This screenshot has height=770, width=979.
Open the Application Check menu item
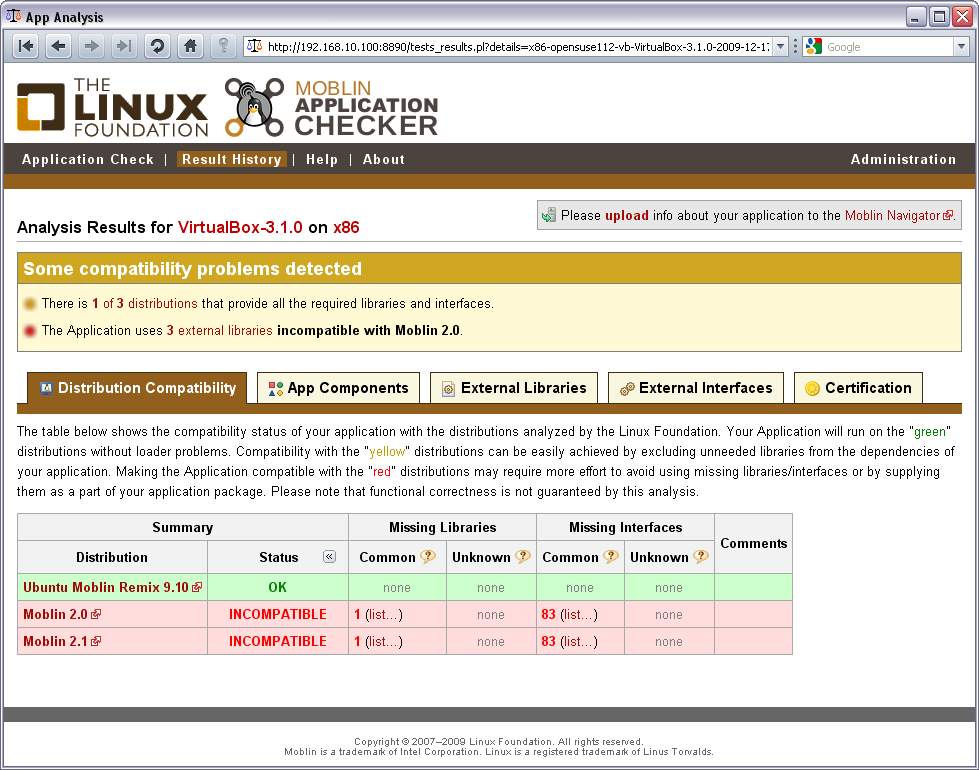pyautogui.click(x=87, y=159)
